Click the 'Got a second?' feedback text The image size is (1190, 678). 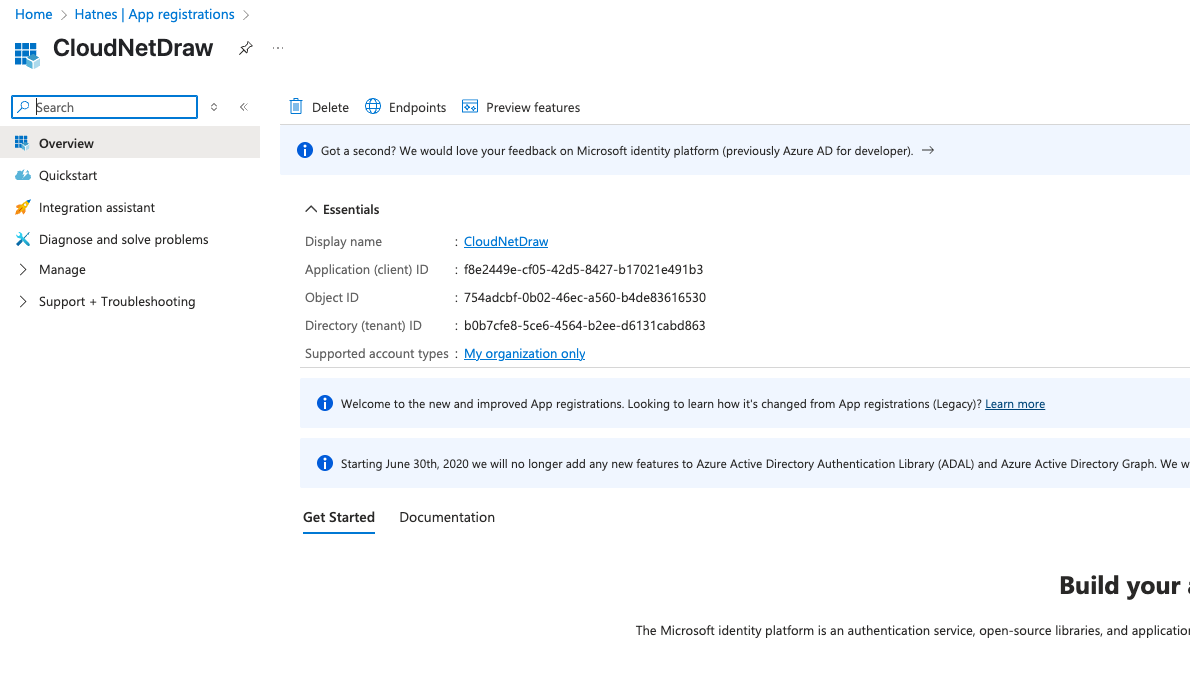pyautogui.click(x=617, y=151)
